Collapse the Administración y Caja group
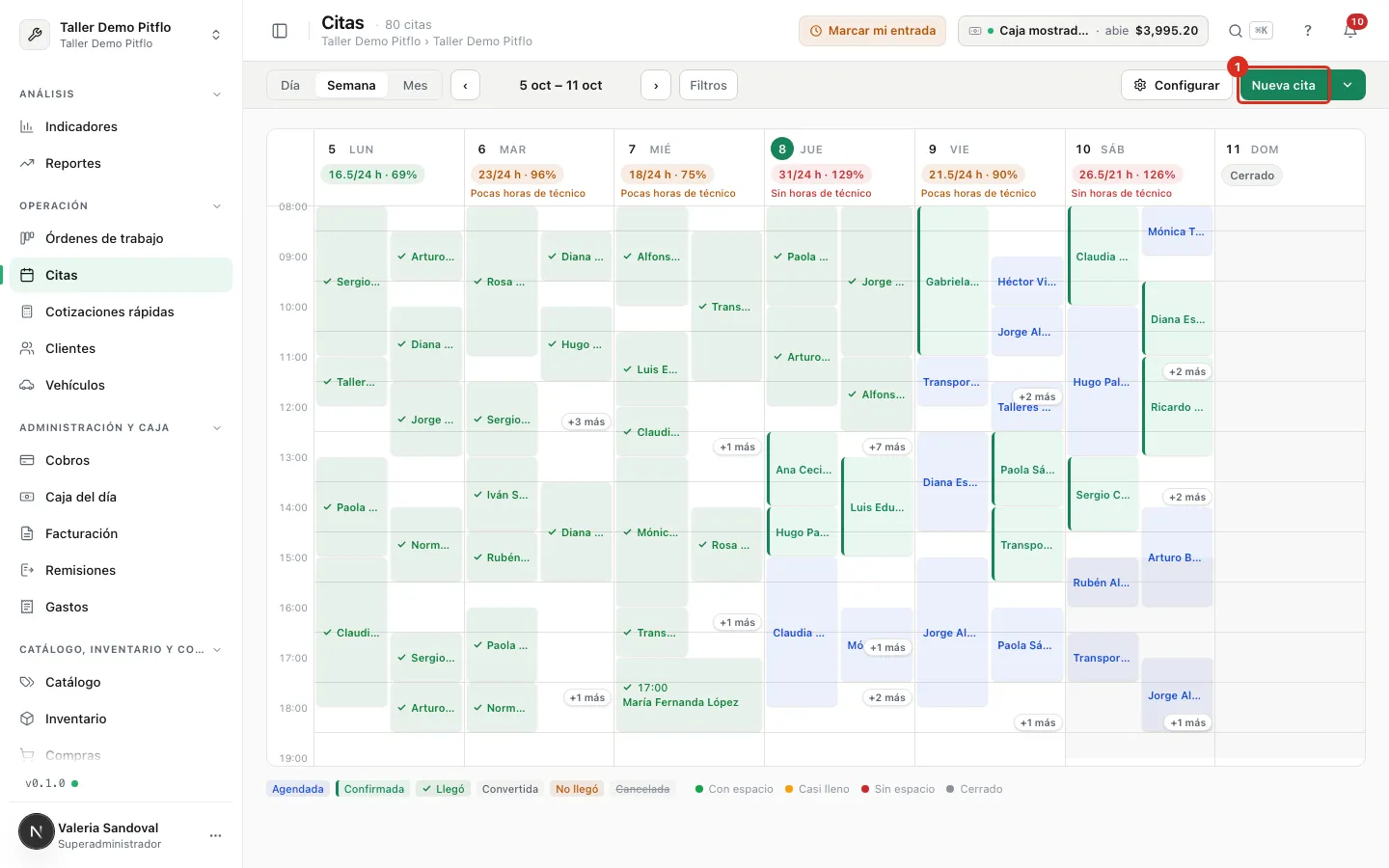 (x=216, y=428)
